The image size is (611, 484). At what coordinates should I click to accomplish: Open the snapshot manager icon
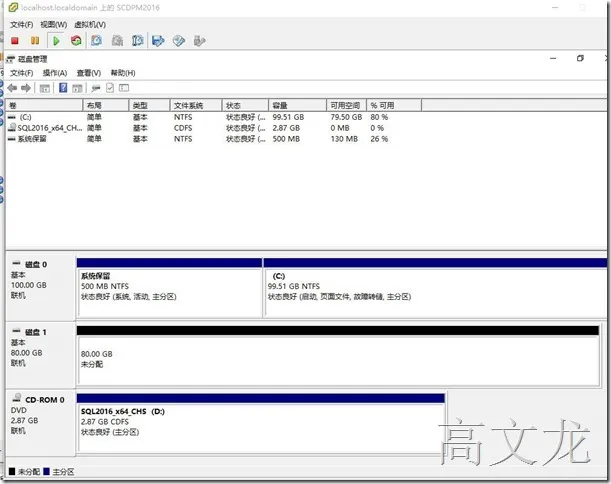tap(138, 41)
